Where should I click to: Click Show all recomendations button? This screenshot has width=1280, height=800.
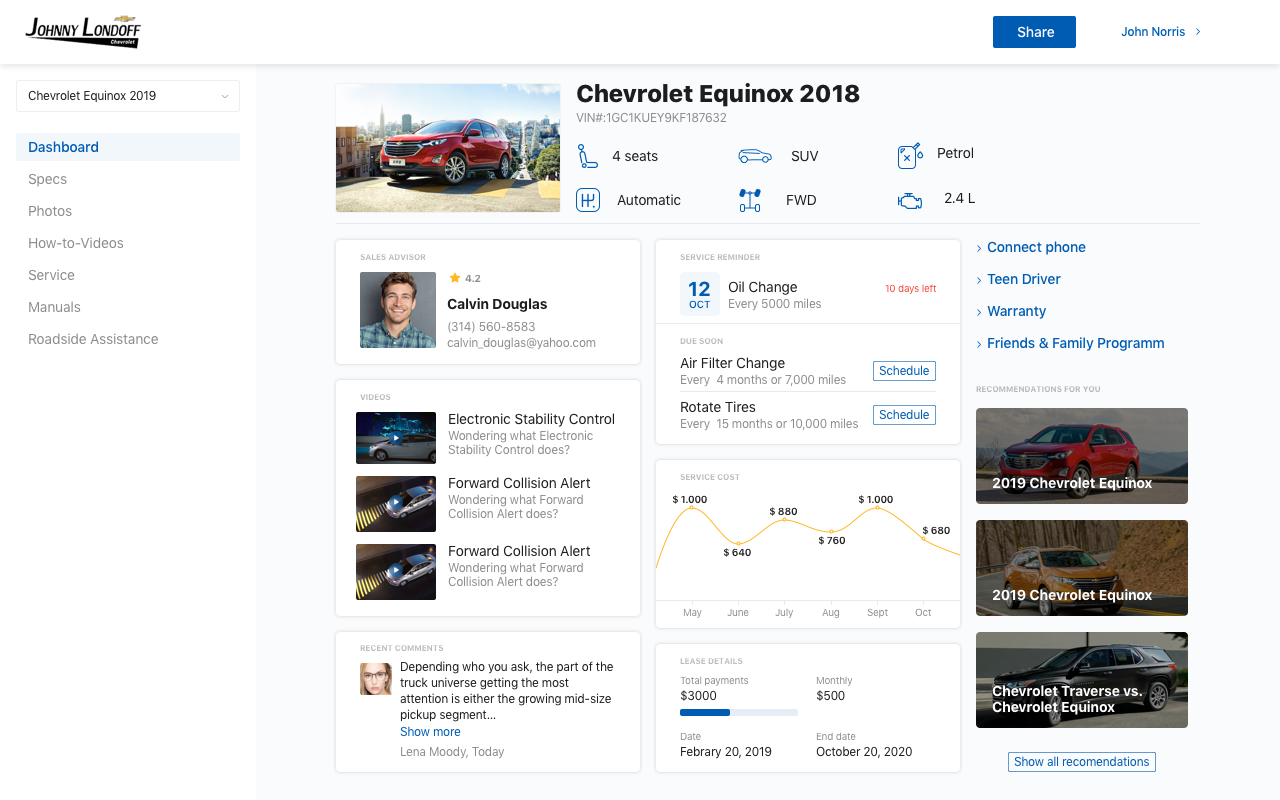click(1081, 762)
